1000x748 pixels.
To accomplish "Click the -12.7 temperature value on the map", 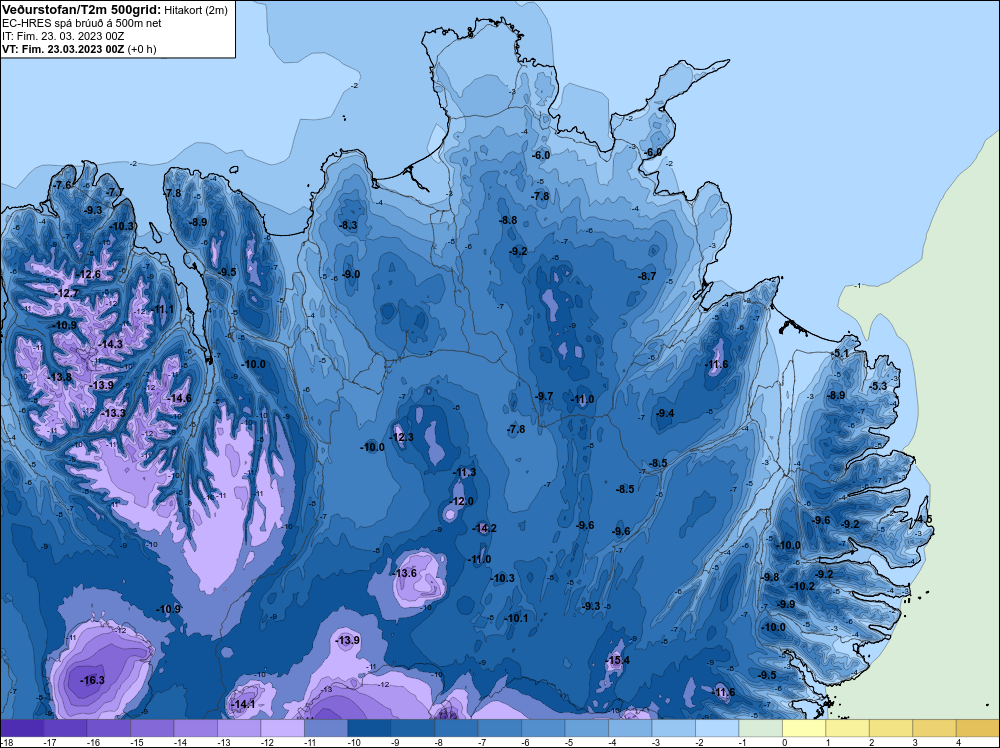I will [x=66, y=293].
